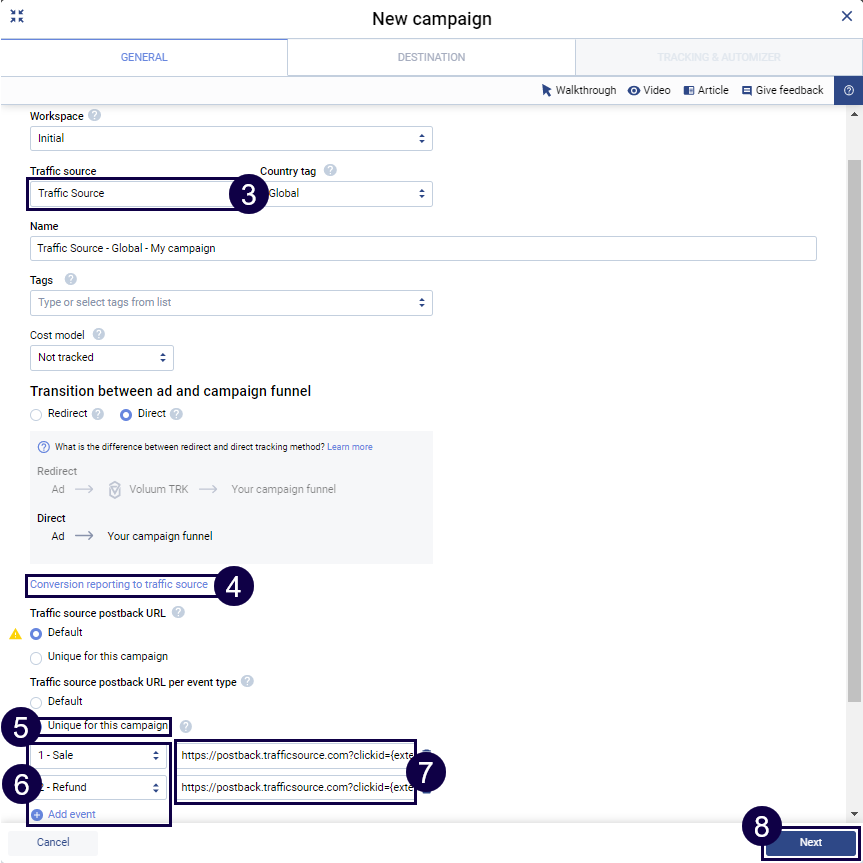
Task: Click the collapse window icon at top left
Action: (x=17, y=17)
